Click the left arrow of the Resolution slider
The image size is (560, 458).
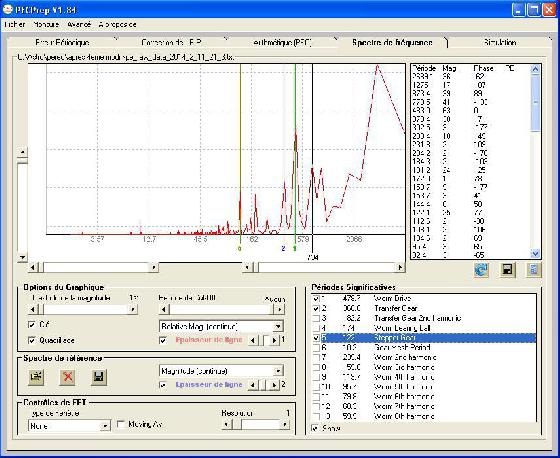click(226, 424)
